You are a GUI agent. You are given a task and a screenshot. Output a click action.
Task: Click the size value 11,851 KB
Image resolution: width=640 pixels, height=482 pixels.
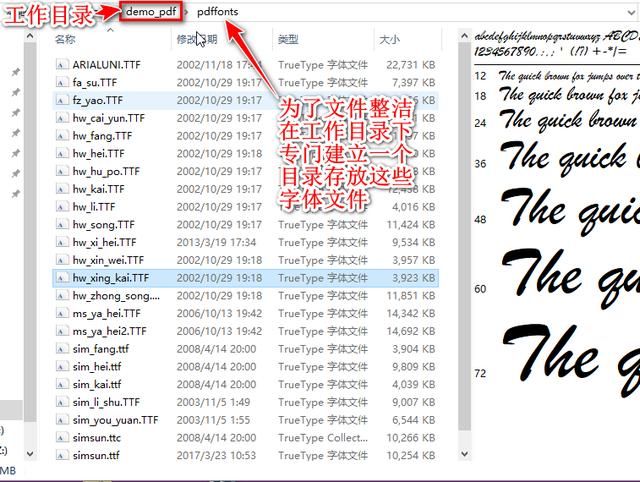pyautogui.click(x=411, y=295)
